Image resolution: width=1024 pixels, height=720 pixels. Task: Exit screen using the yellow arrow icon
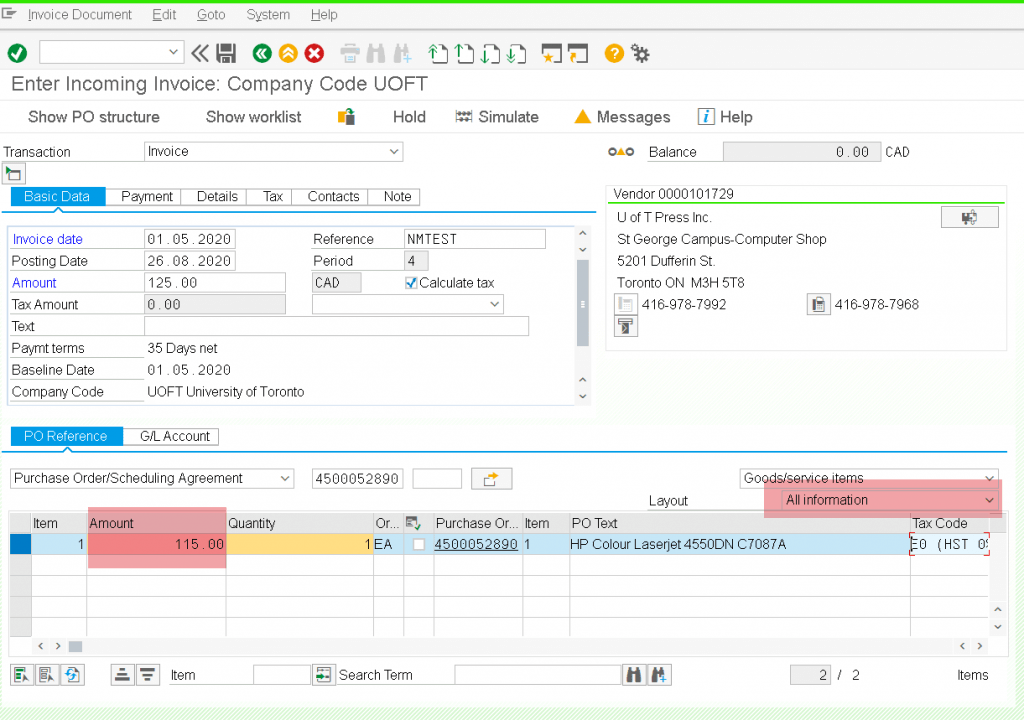(x=288, y=52)
